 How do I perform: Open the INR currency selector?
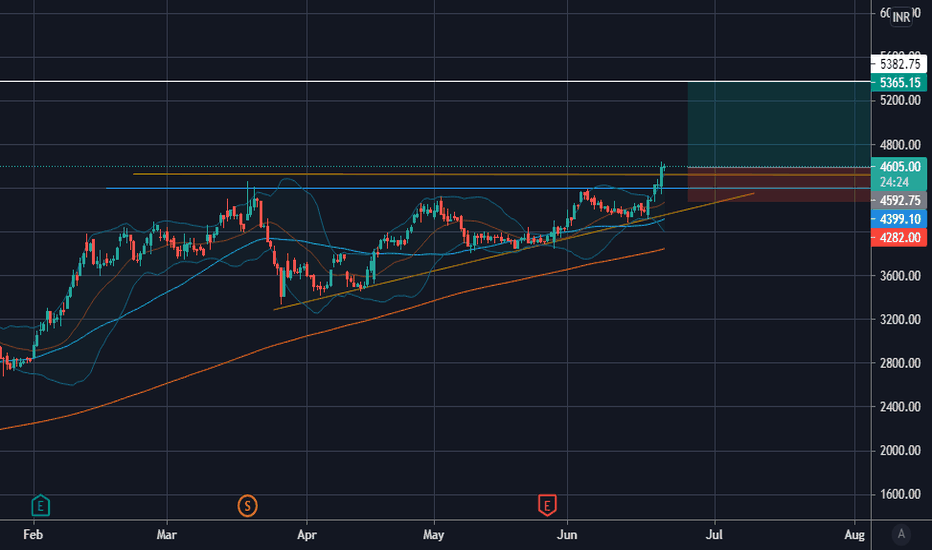(901, 17)
